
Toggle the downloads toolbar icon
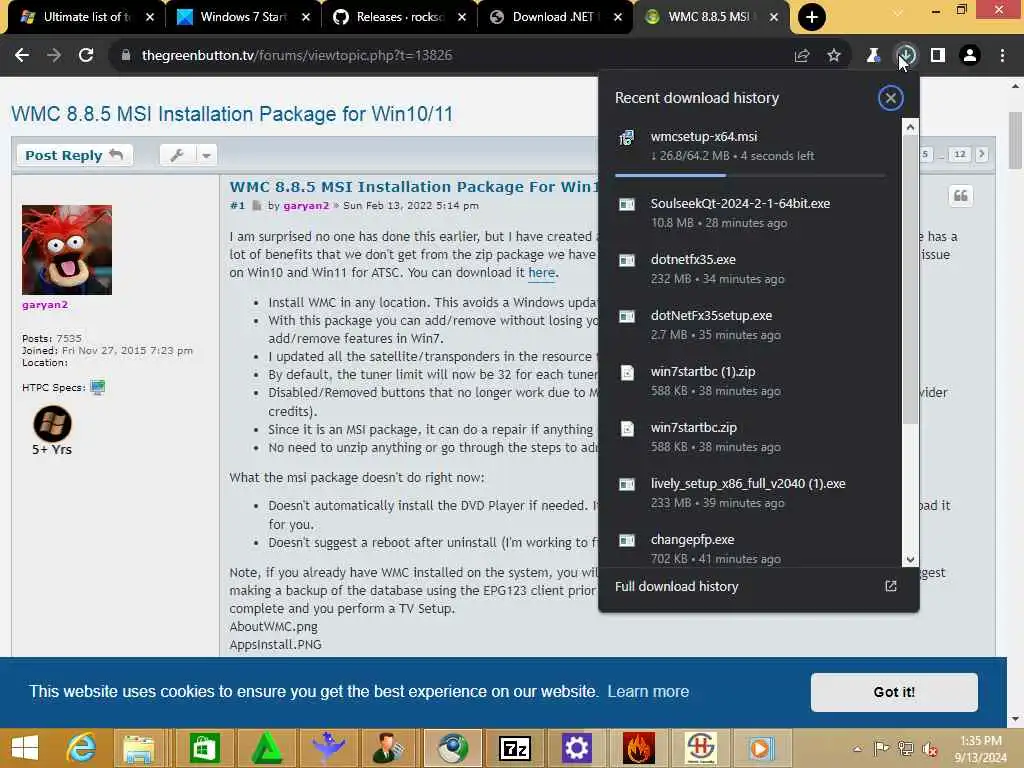tap(906, 56)
